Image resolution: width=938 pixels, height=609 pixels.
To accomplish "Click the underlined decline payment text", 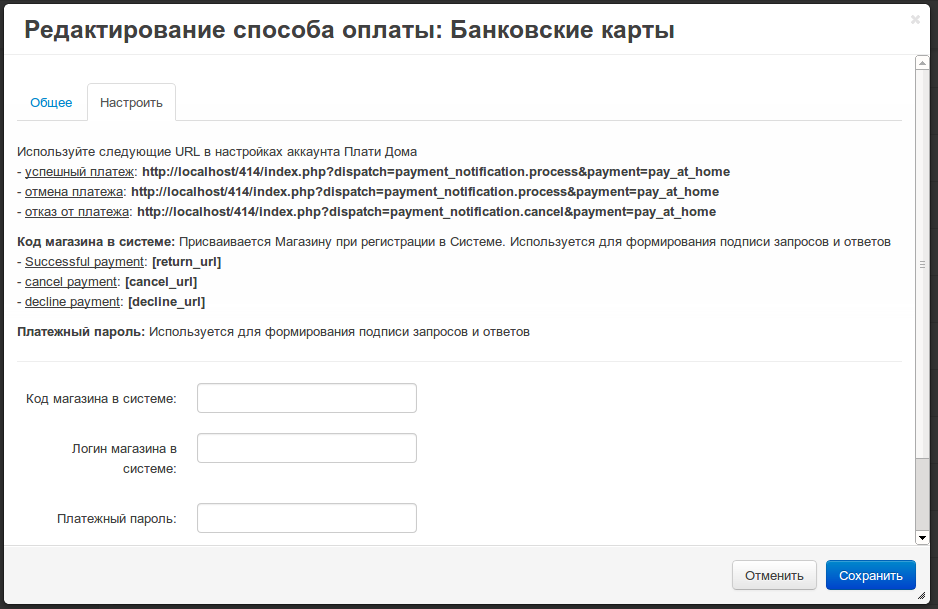I will (x=73, y=302).
